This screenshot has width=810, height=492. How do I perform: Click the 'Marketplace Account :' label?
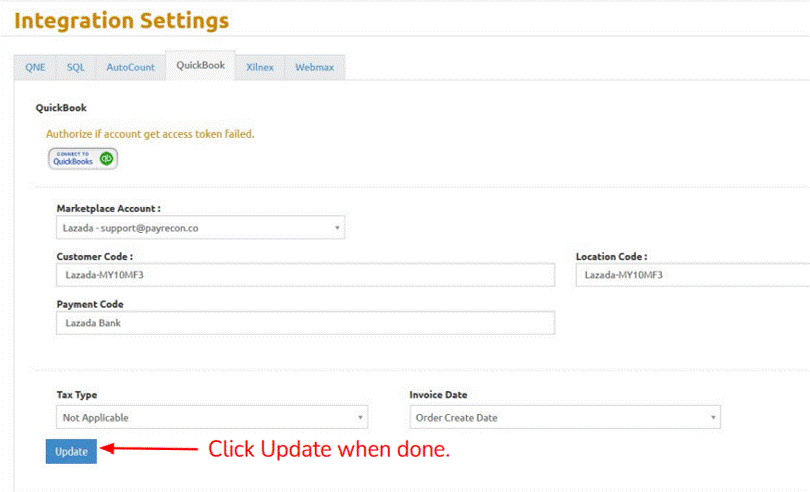click(x=108, y=208)
